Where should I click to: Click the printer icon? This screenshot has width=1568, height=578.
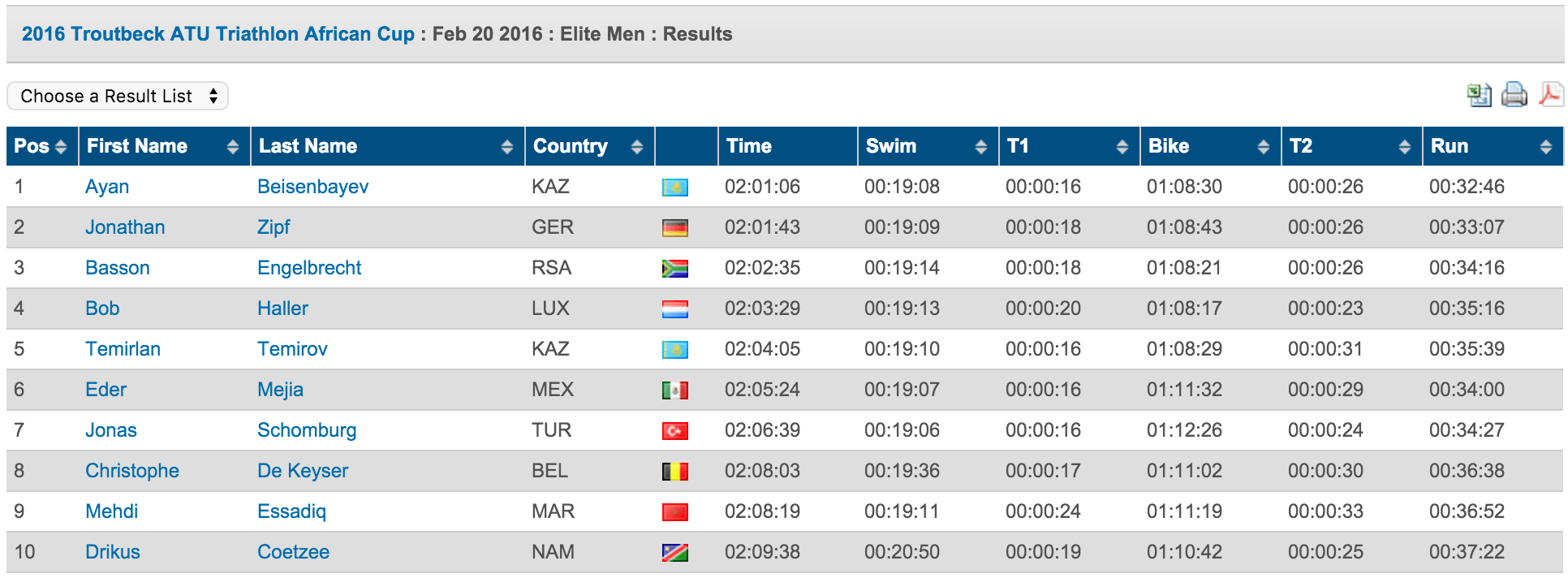pos(1514,96)
